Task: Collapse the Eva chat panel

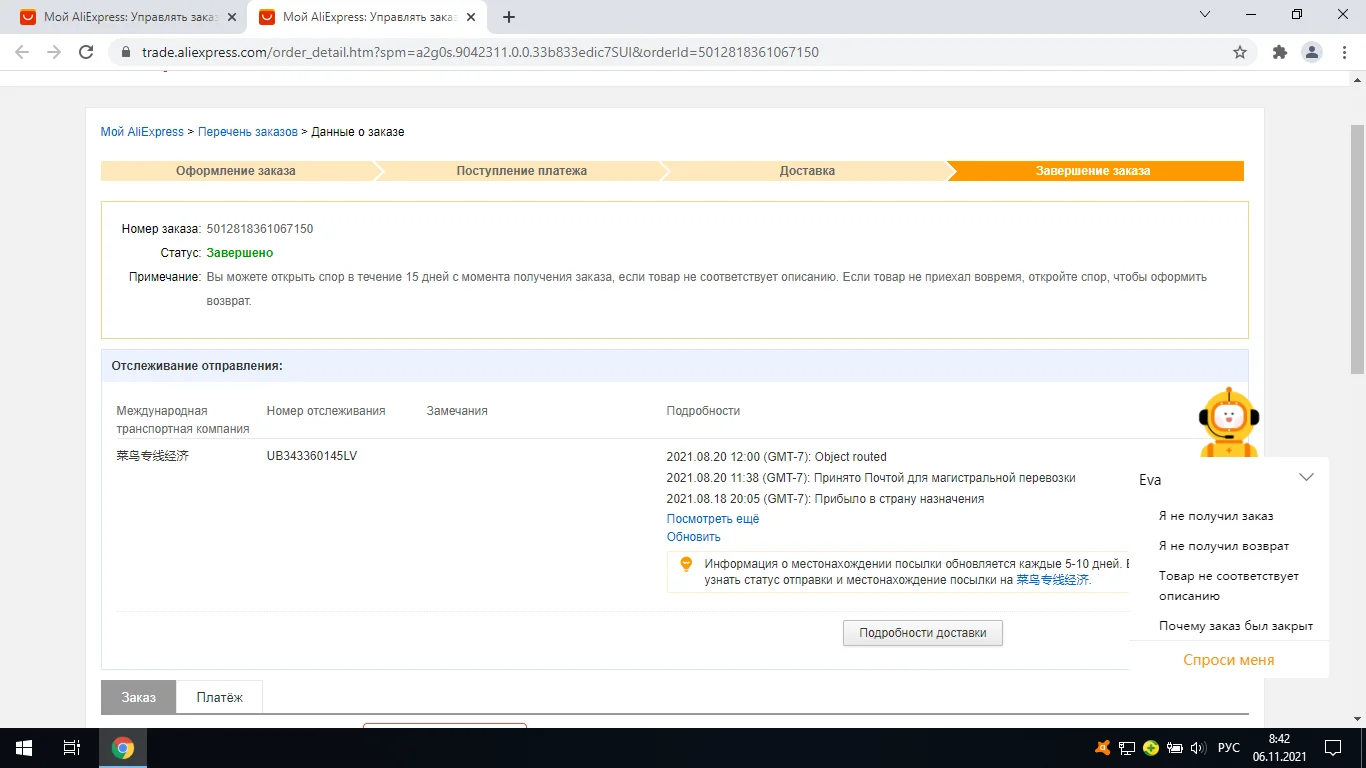Action: point(1306,477)
